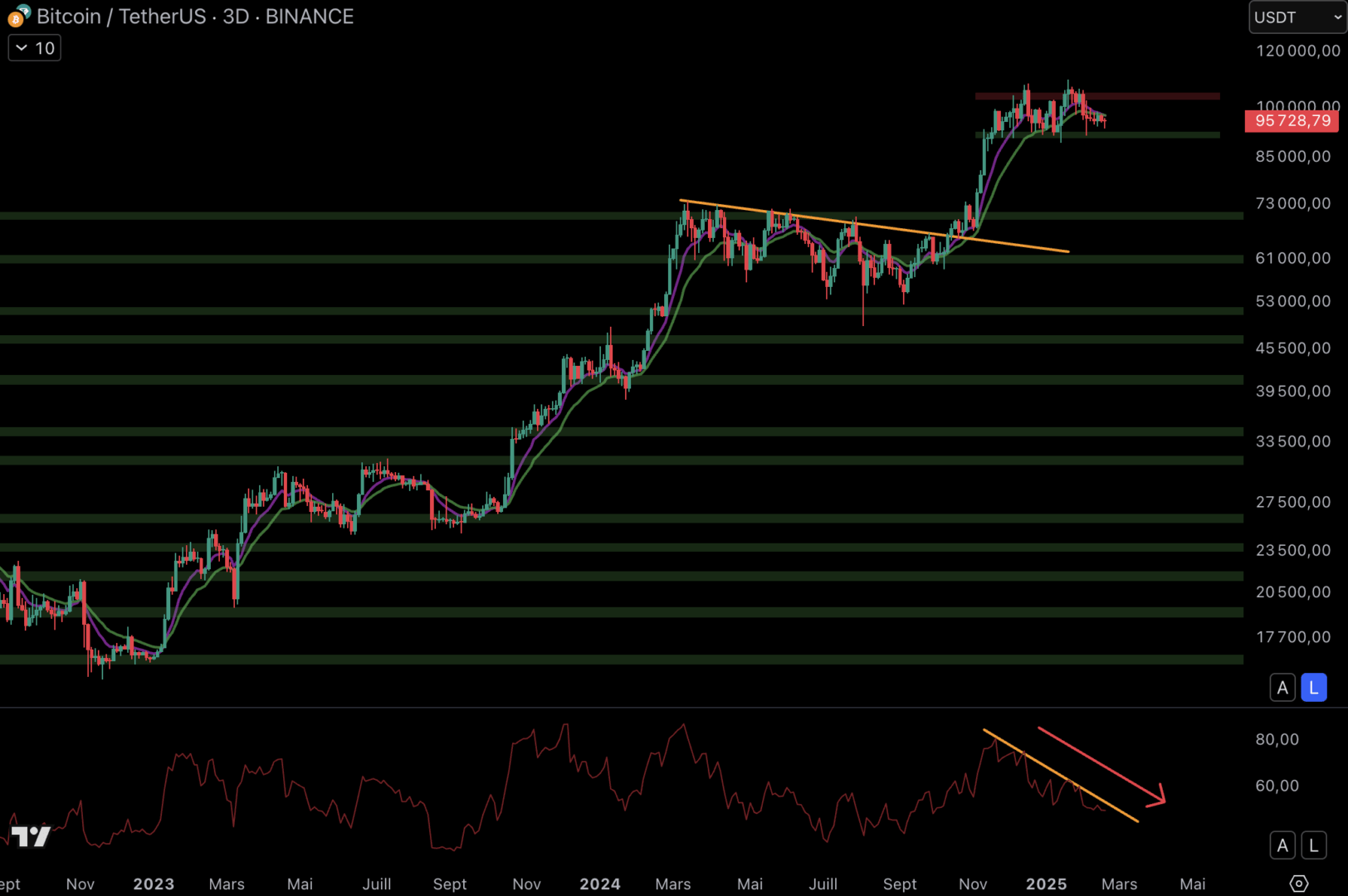1348x896 pixels.
Task: Open the chart settings gear icon
Action: [1299, 884]
